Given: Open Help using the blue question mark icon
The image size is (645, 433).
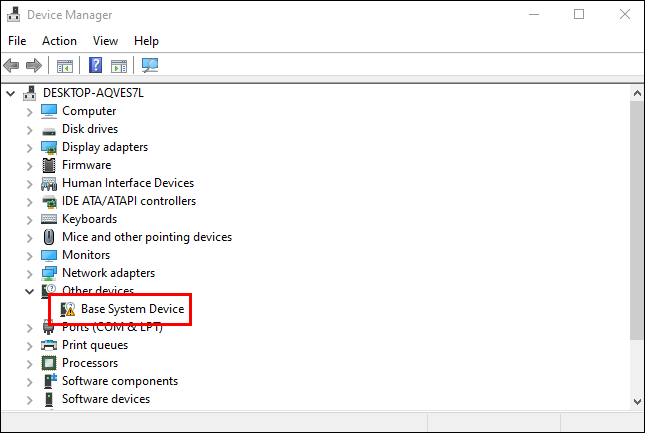Looking at the screenshot, I should click(95, 66).
